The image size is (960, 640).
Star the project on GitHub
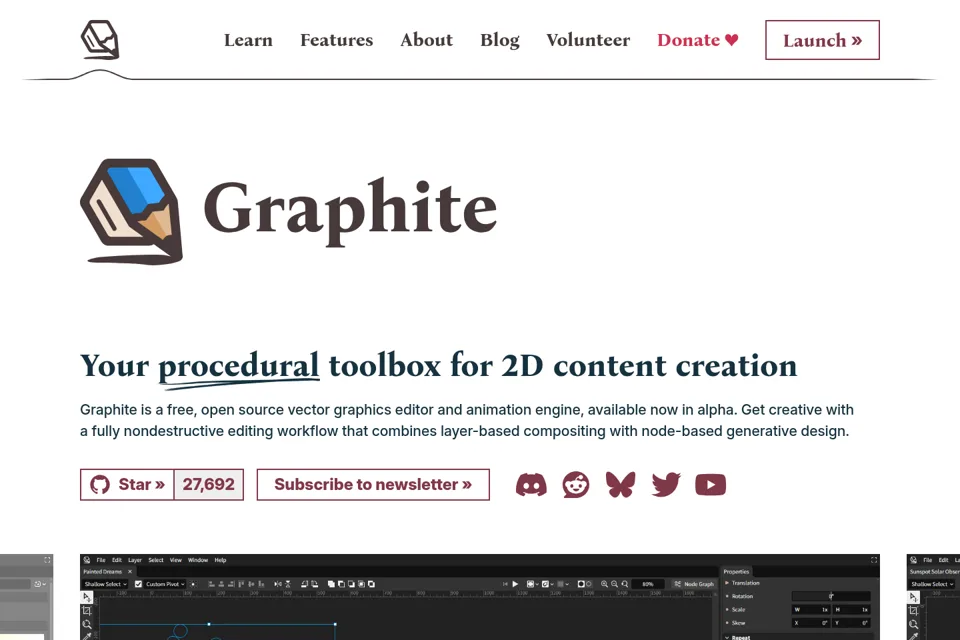click(x=127, y=484)
